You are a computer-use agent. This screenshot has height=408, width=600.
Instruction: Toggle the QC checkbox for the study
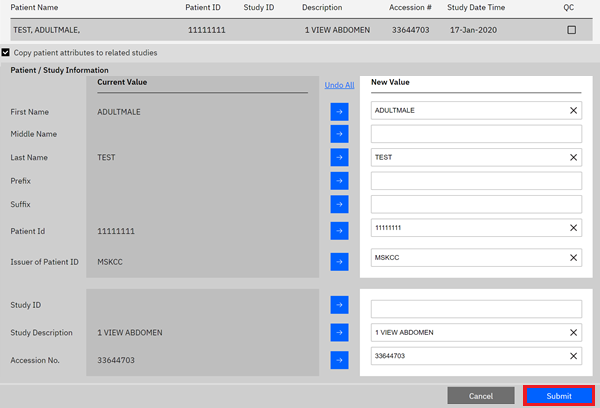[571, 30]
